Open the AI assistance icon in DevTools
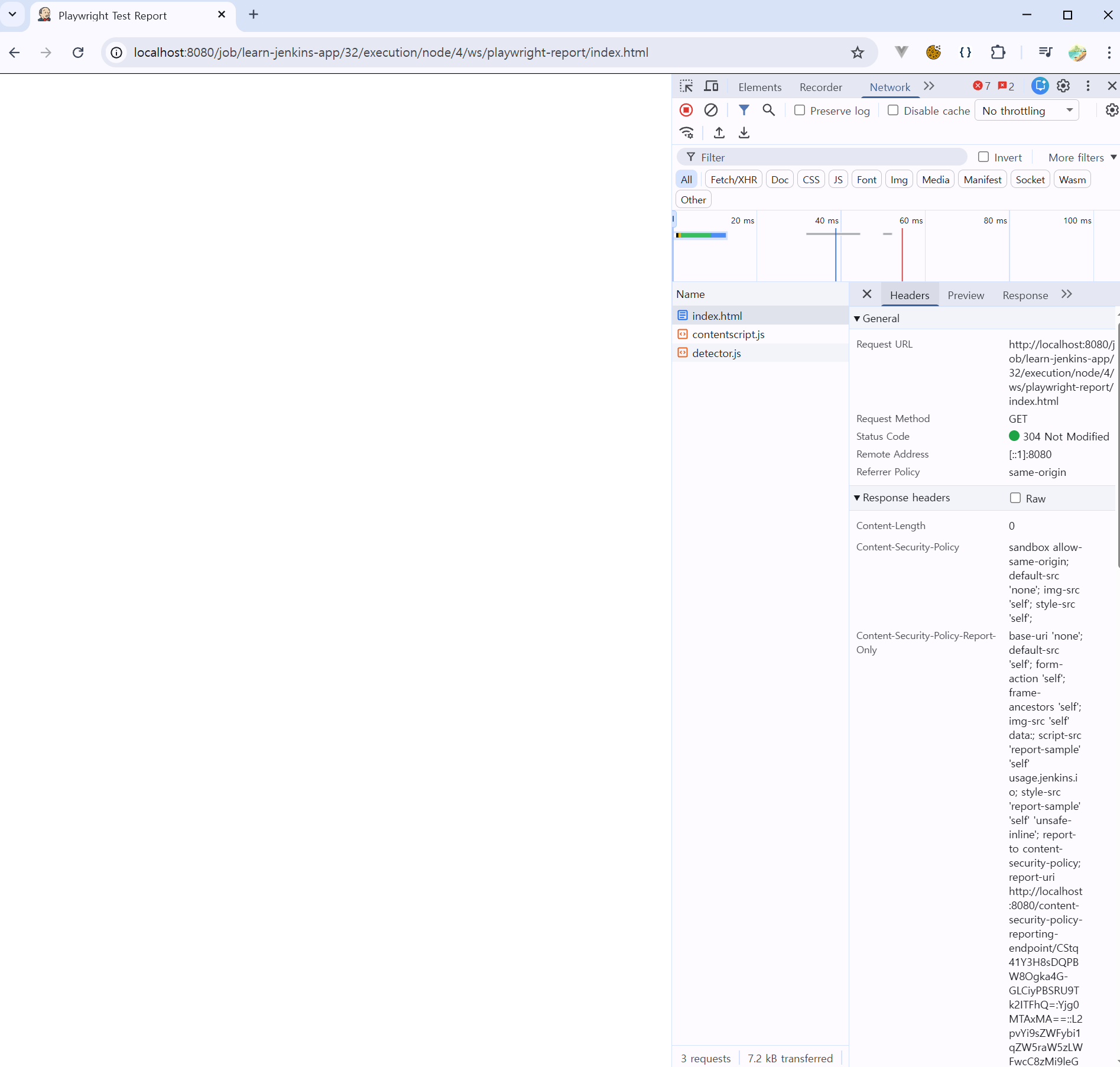 click(x=1040, y=86)
